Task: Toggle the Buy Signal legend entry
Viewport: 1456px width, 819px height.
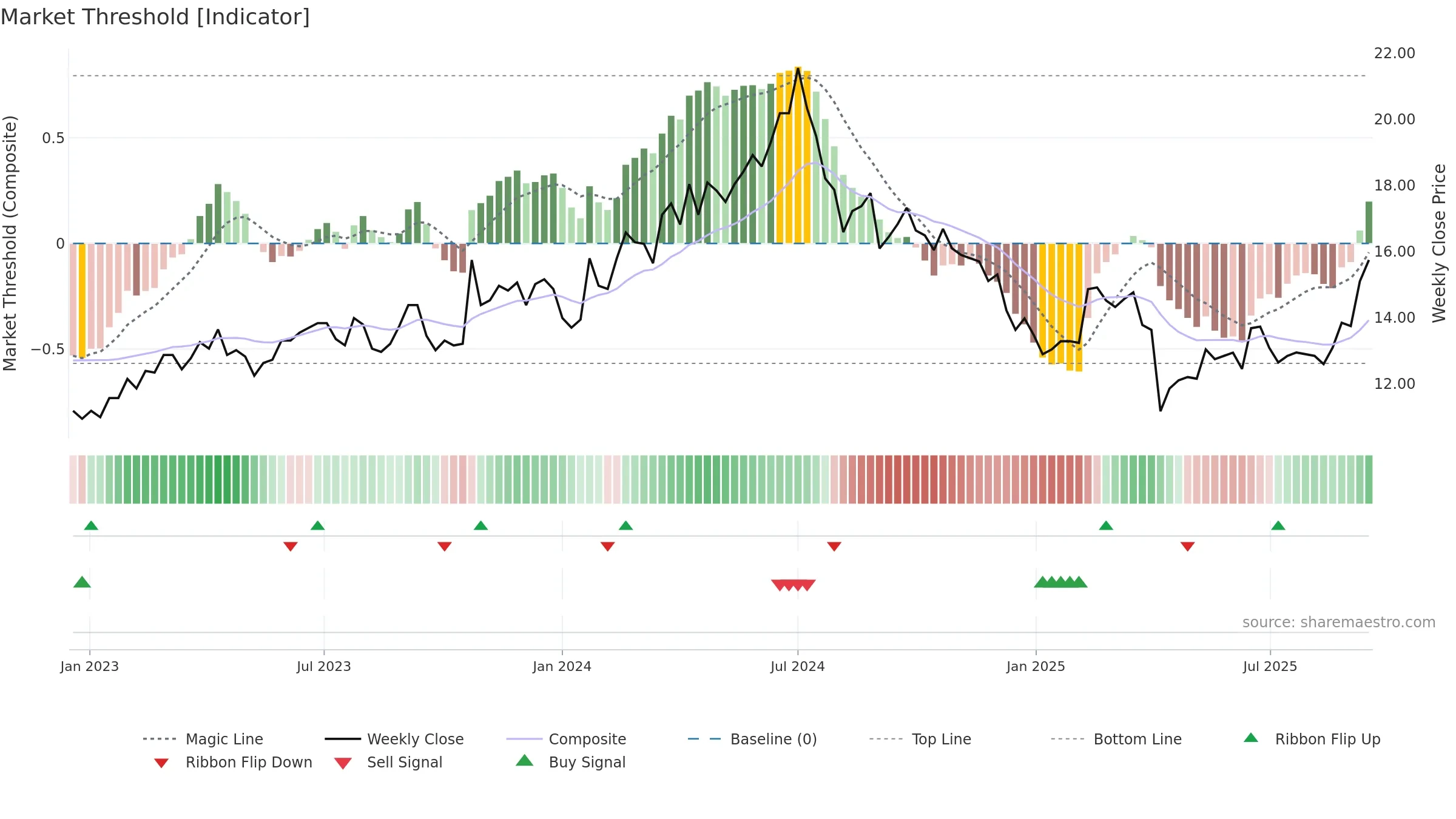Action: coord(570,762)
